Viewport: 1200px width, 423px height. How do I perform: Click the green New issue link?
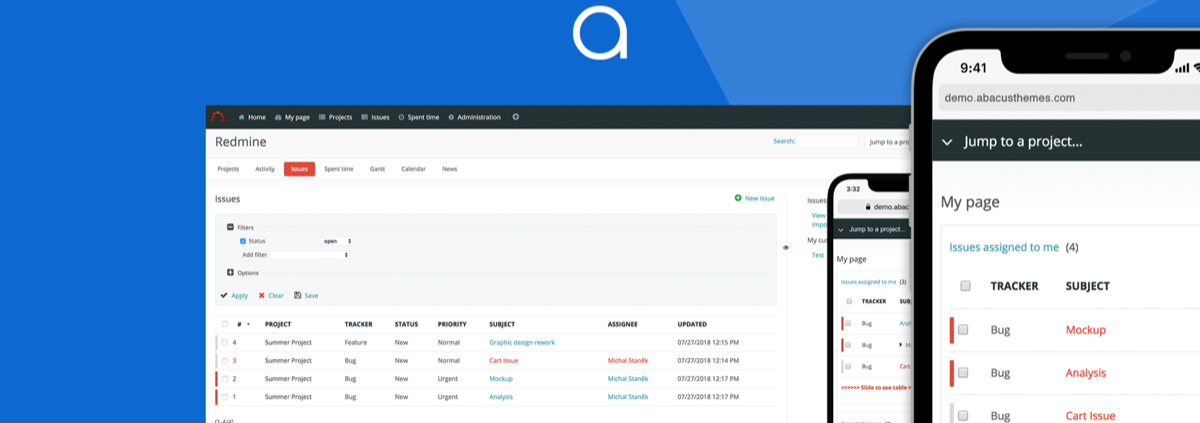754,198
